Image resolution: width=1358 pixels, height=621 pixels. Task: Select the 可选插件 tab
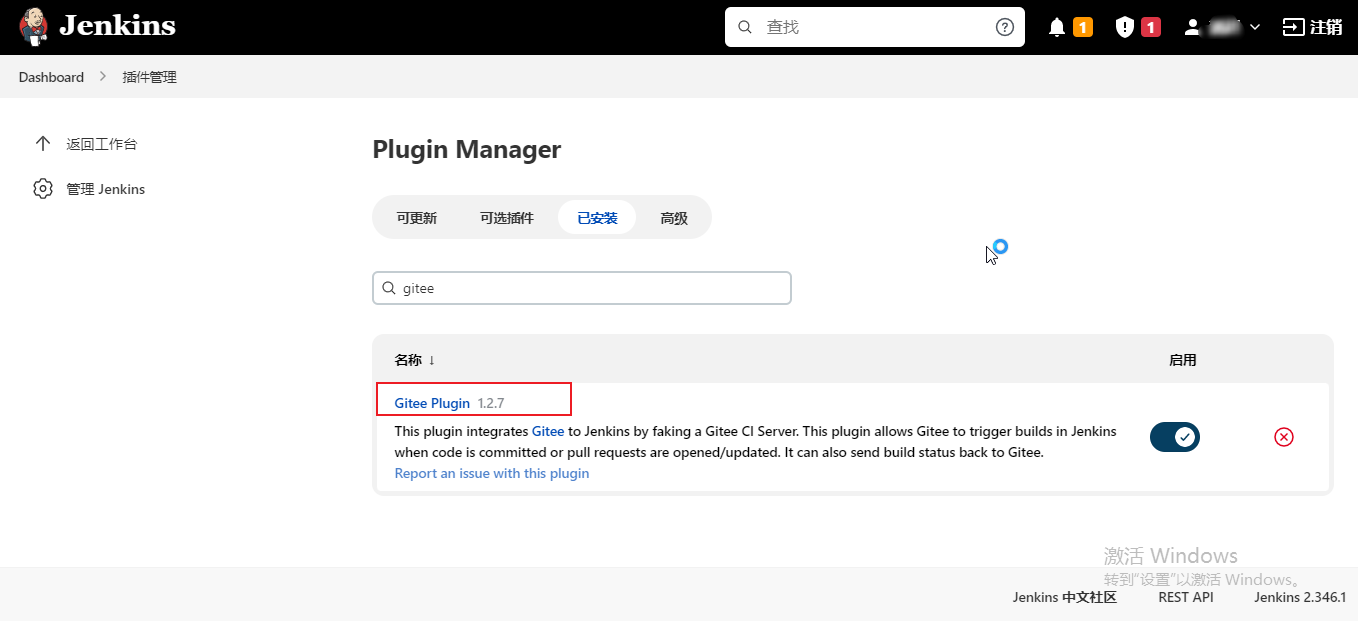coord(507,217)
